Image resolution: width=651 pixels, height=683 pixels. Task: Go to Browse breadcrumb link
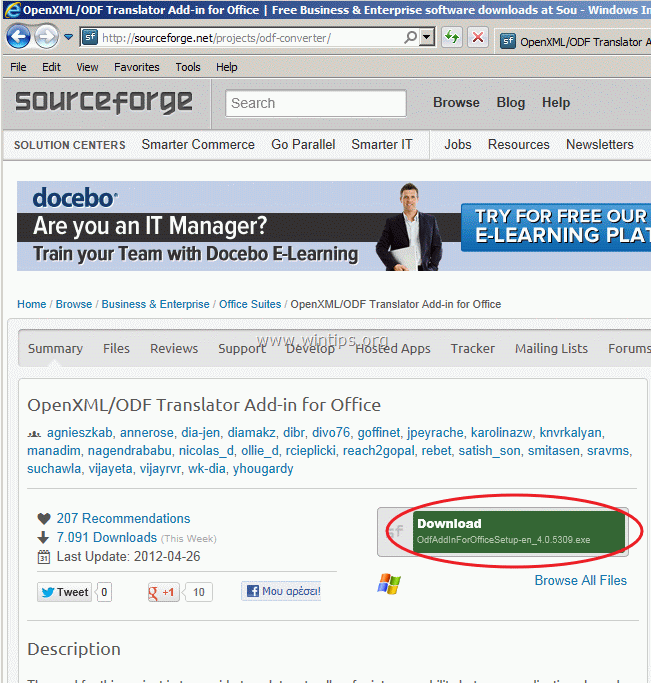[74, 304]
